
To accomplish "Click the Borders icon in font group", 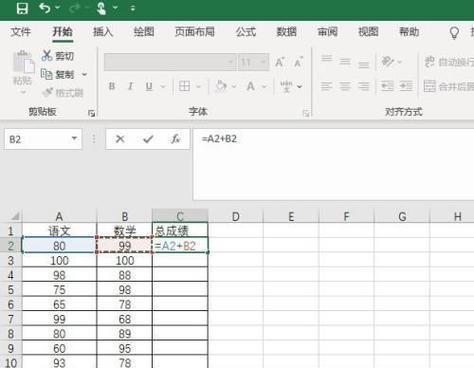I will point(184,86).
